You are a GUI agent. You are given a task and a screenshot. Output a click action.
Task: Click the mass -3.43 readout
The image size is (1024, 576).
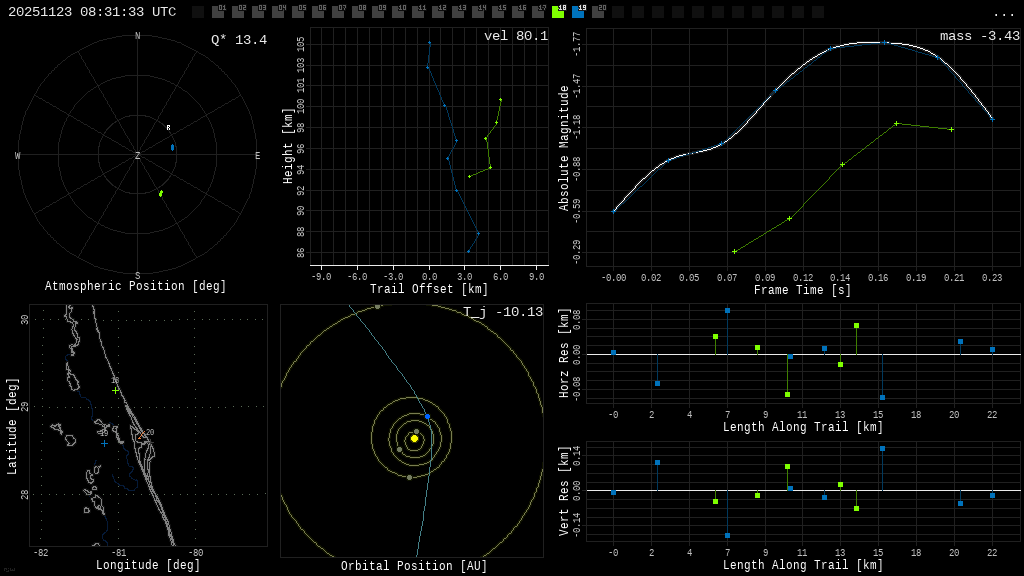point(979,36)
